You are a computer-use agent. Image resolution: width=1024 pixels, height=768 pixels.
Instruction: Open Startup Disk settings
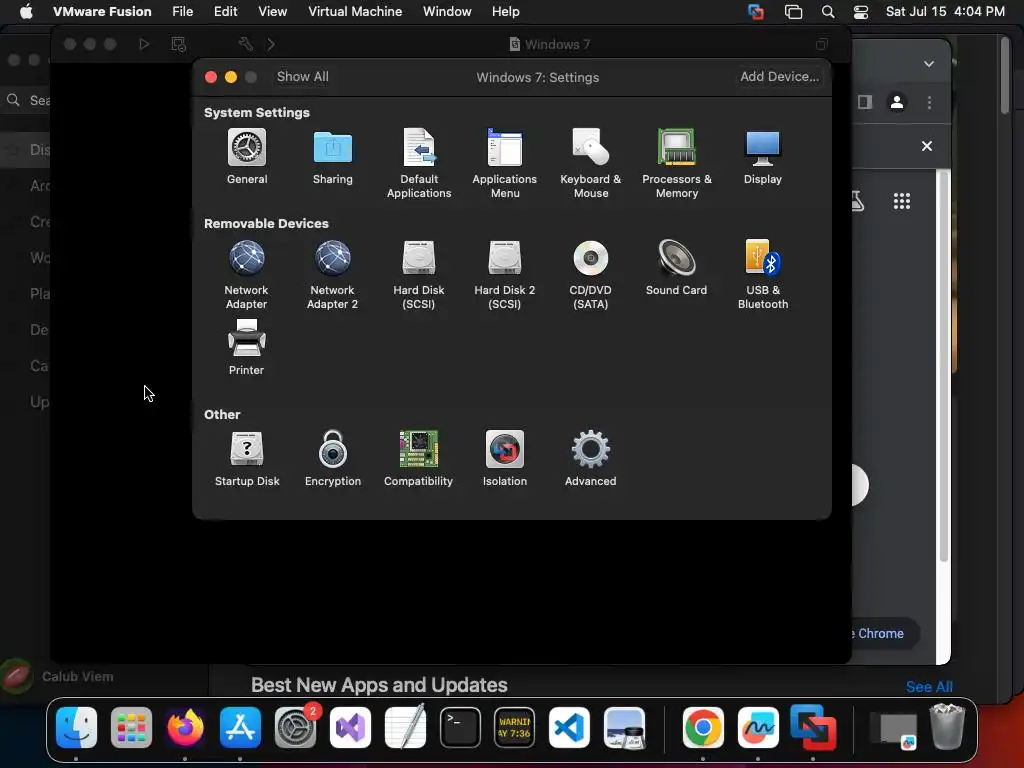point(247,458)
